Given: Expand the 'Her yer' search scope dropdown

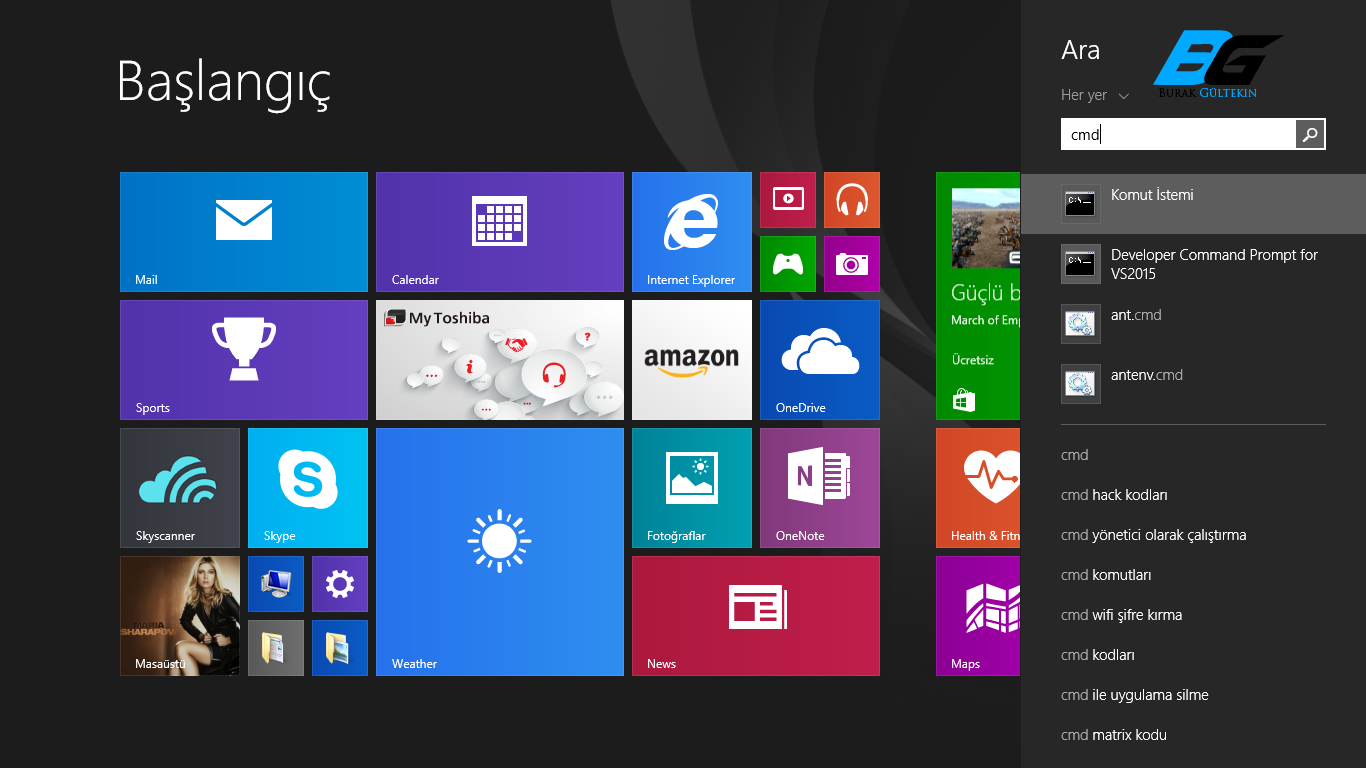Looking at the screenshot, I should point(1095,95).
